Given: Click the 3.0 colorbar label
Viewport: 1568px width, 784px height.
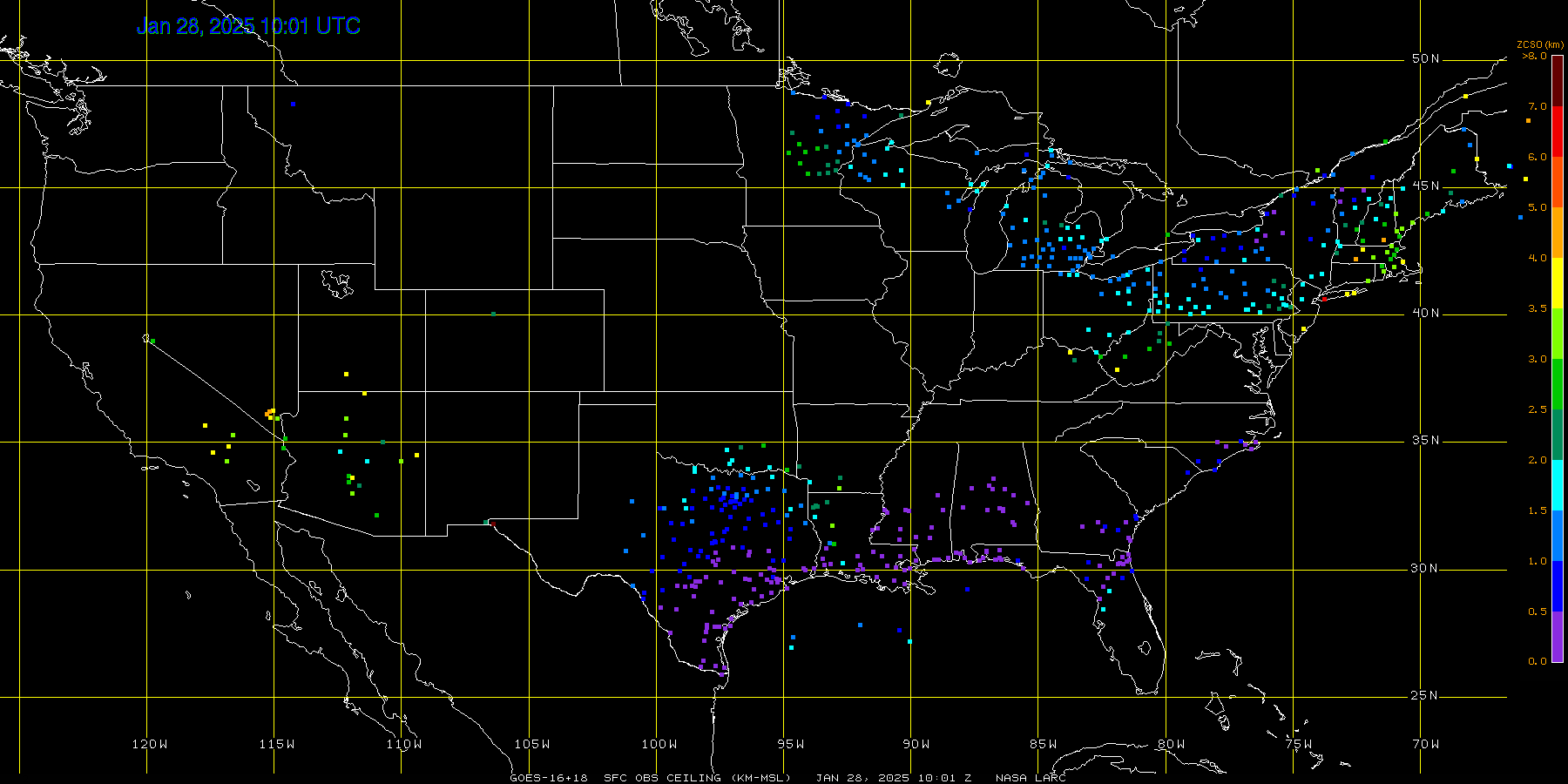Looking at the screenshot, I should click(1538, 359).
